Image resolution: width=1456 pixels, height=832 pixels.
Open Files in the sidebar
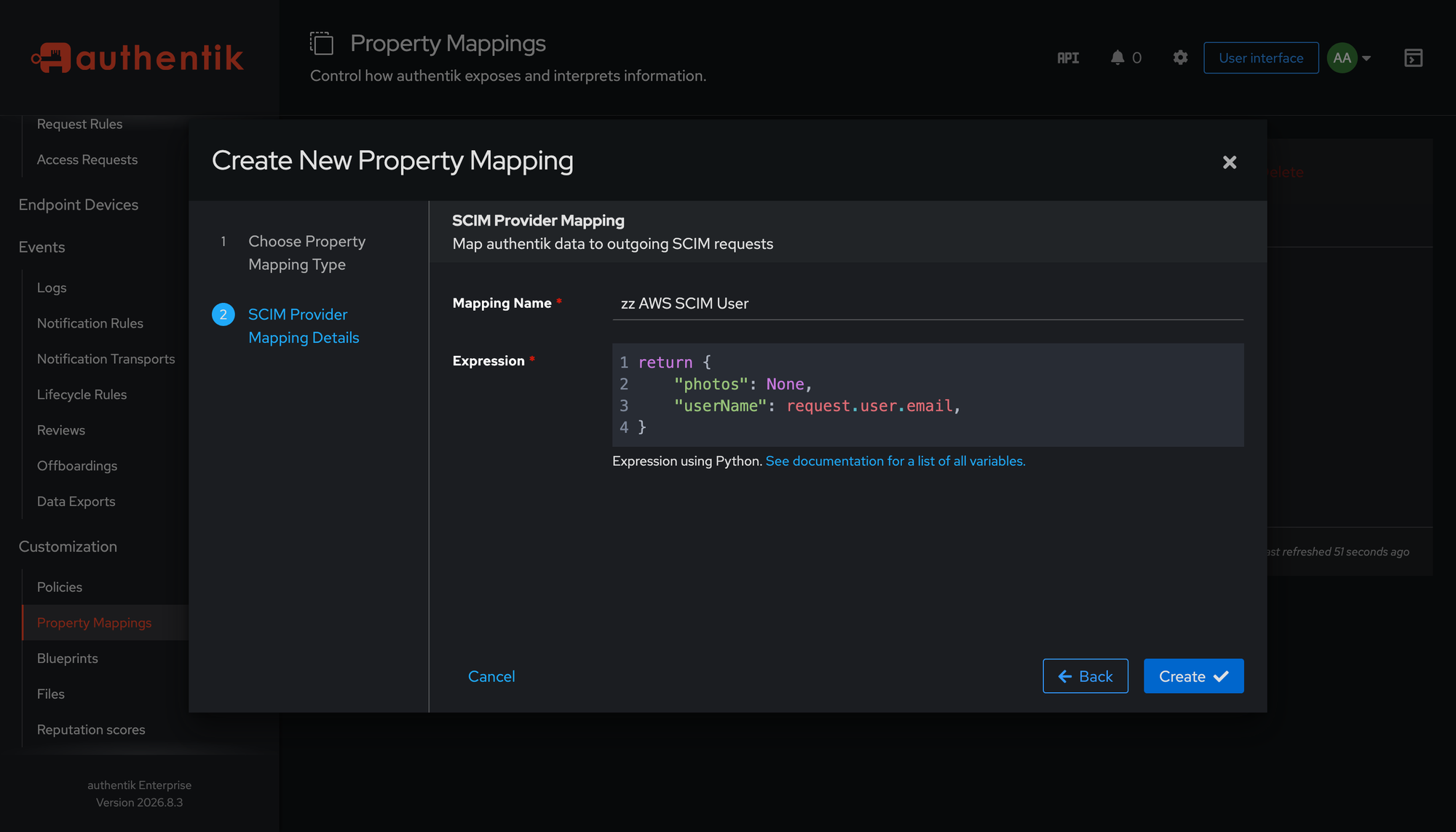coord(51,694)
